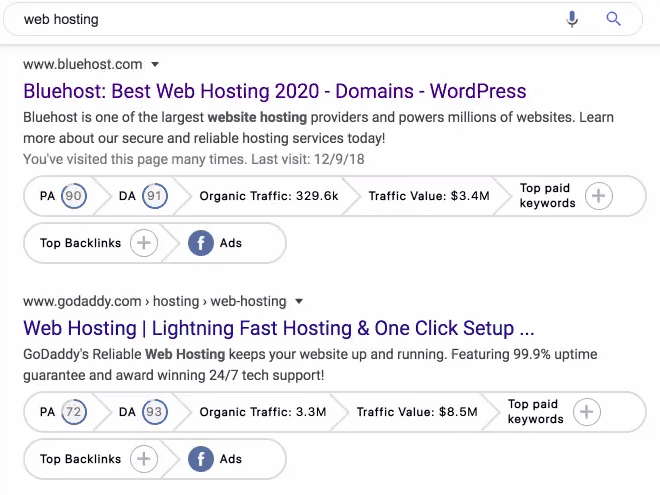This screenshot has width=660, height=495.
Task: Click the PA 72 score circle for GoDaddy
Action: point(74,412)
